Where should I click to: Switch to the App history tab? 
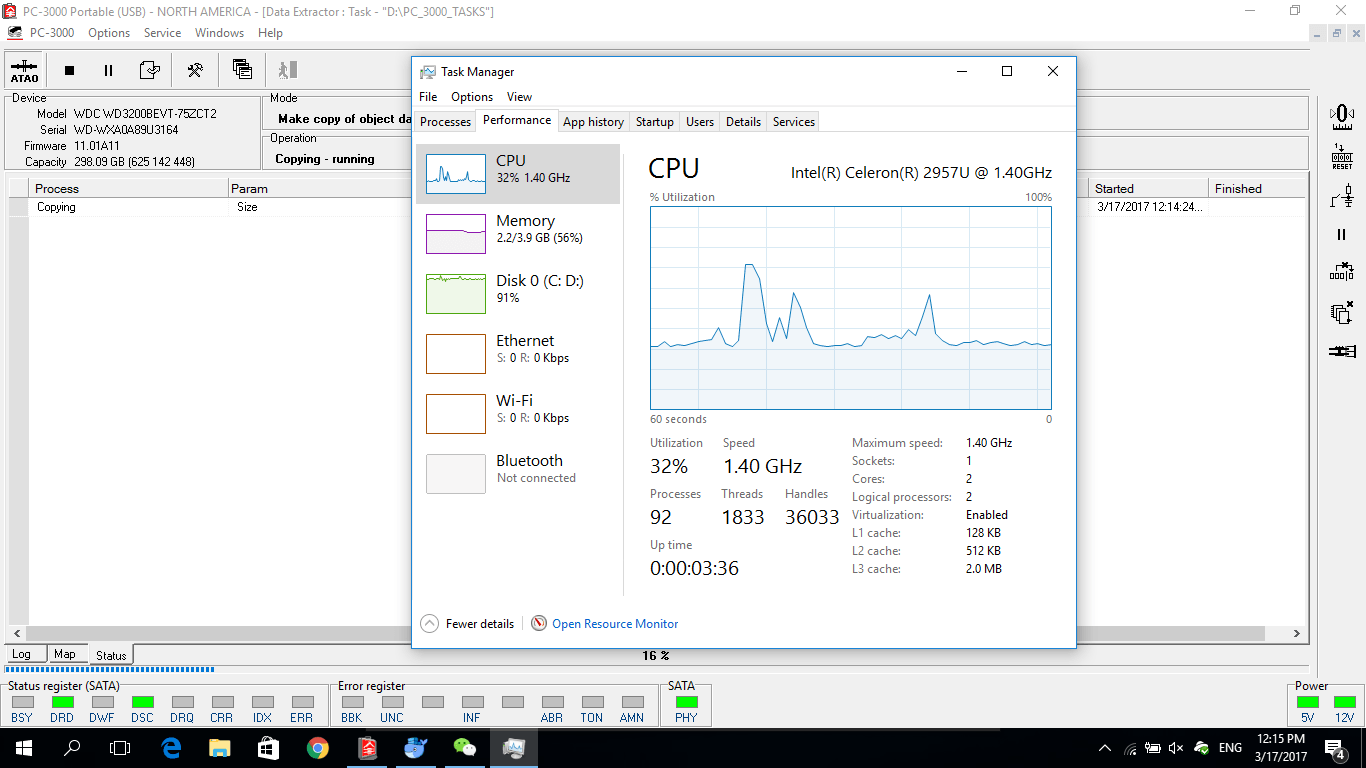593,122
